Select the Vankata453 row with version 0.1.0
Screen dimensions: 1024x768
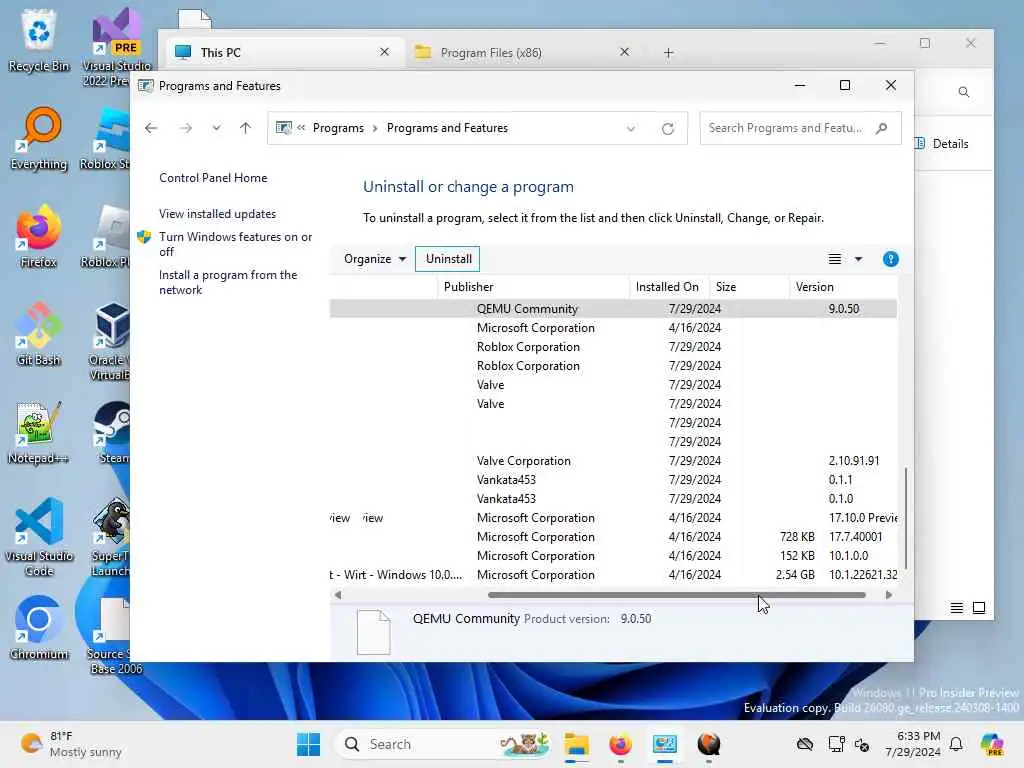point(613,499)
